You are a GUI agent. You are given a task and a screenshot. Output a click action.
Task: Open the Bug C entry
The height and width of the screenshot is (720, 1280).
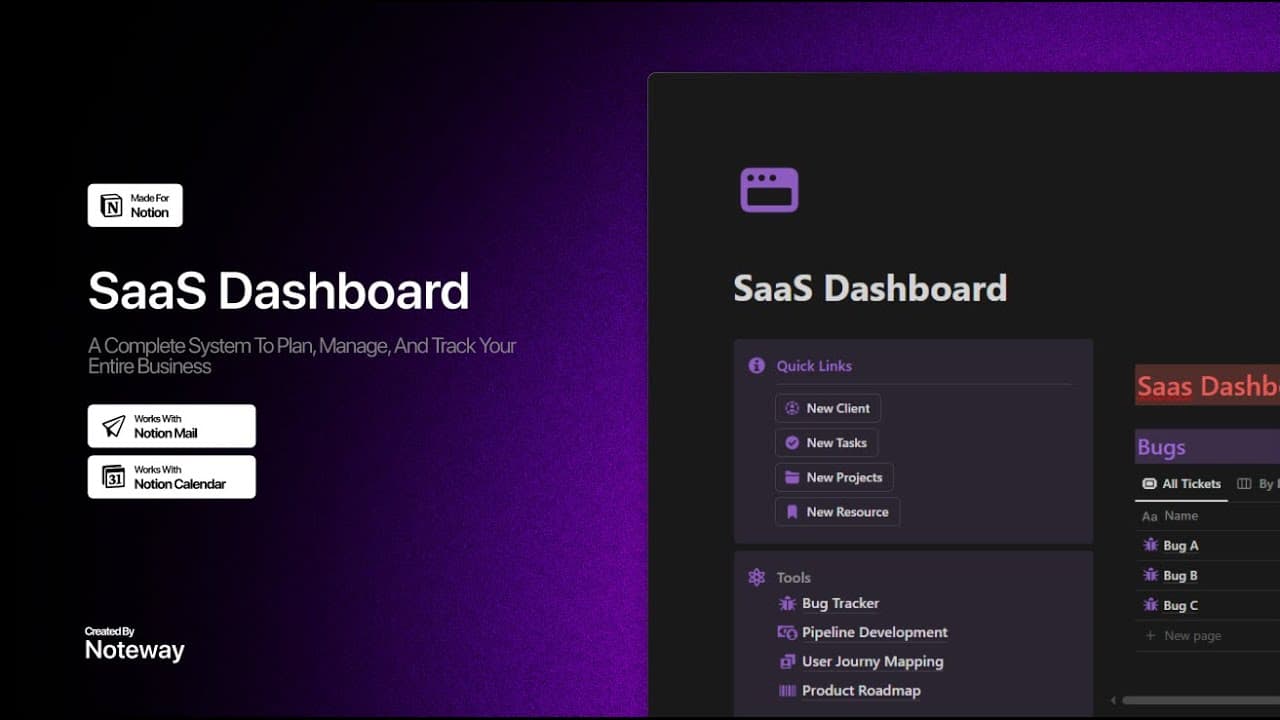click(x=1180, y=605)
